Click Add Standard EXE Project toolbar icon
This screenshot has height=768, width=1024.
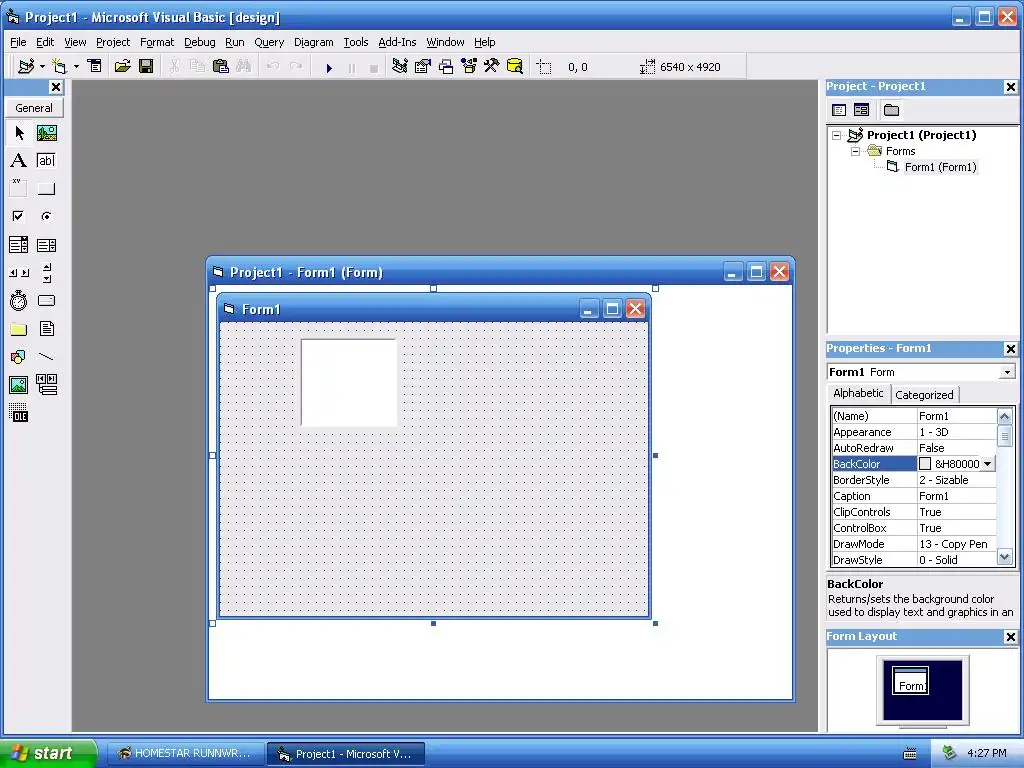pos(26,66)
